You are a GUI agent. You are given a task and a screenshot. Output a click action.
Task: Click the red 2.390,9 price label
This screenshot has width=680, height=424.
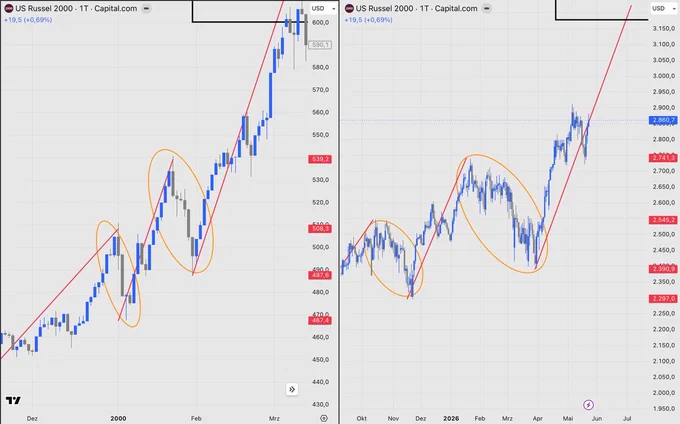663,269
